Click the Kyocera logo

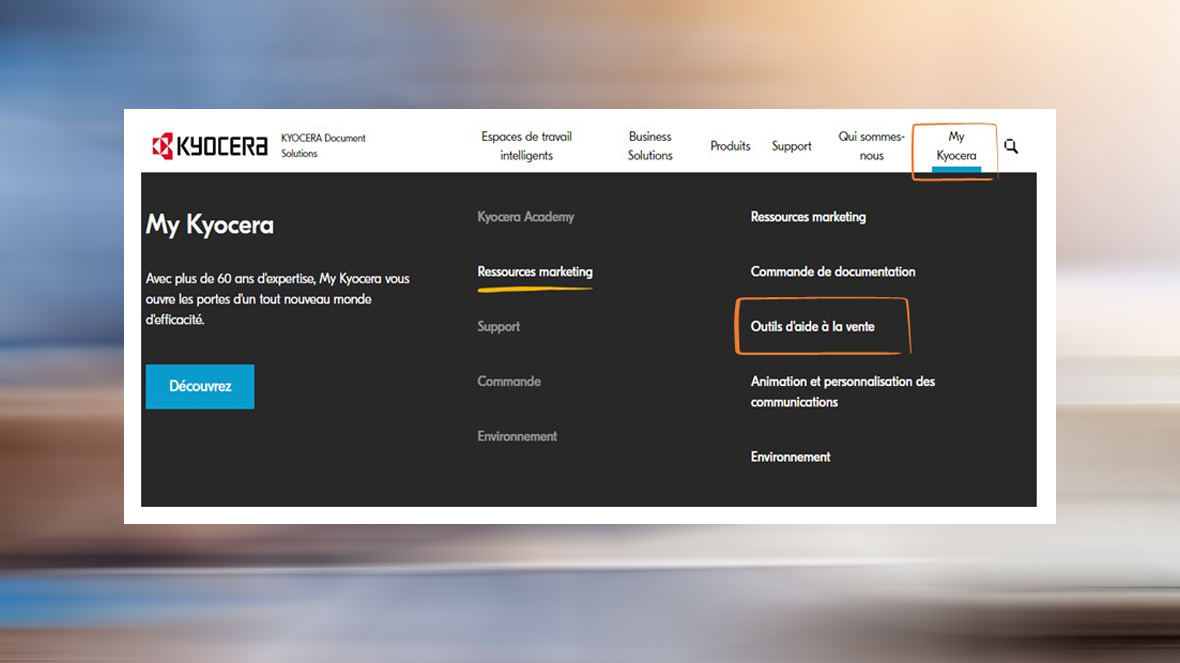[x=210, y=146]
